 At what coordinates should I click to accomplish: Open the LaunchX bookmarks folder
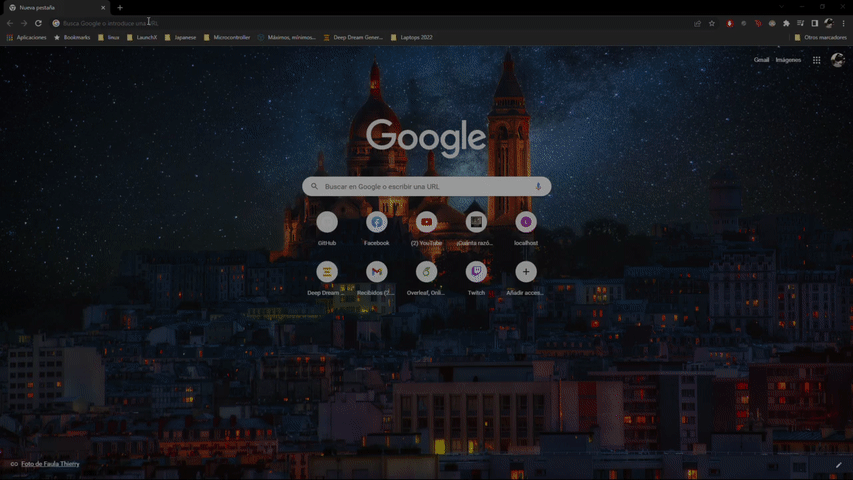[142, 38]
